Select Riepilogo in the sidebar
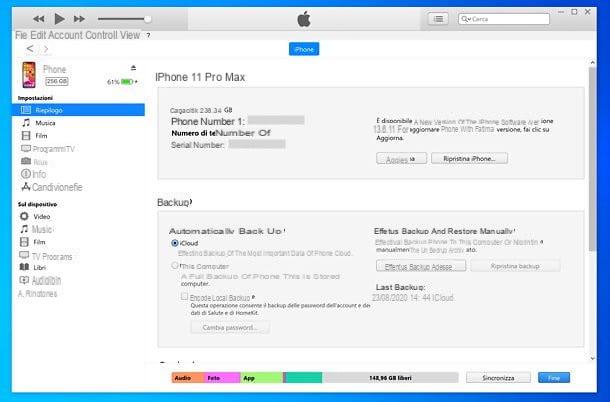The width and height of the screenshot is (610, 402). [x=78, y=110]
